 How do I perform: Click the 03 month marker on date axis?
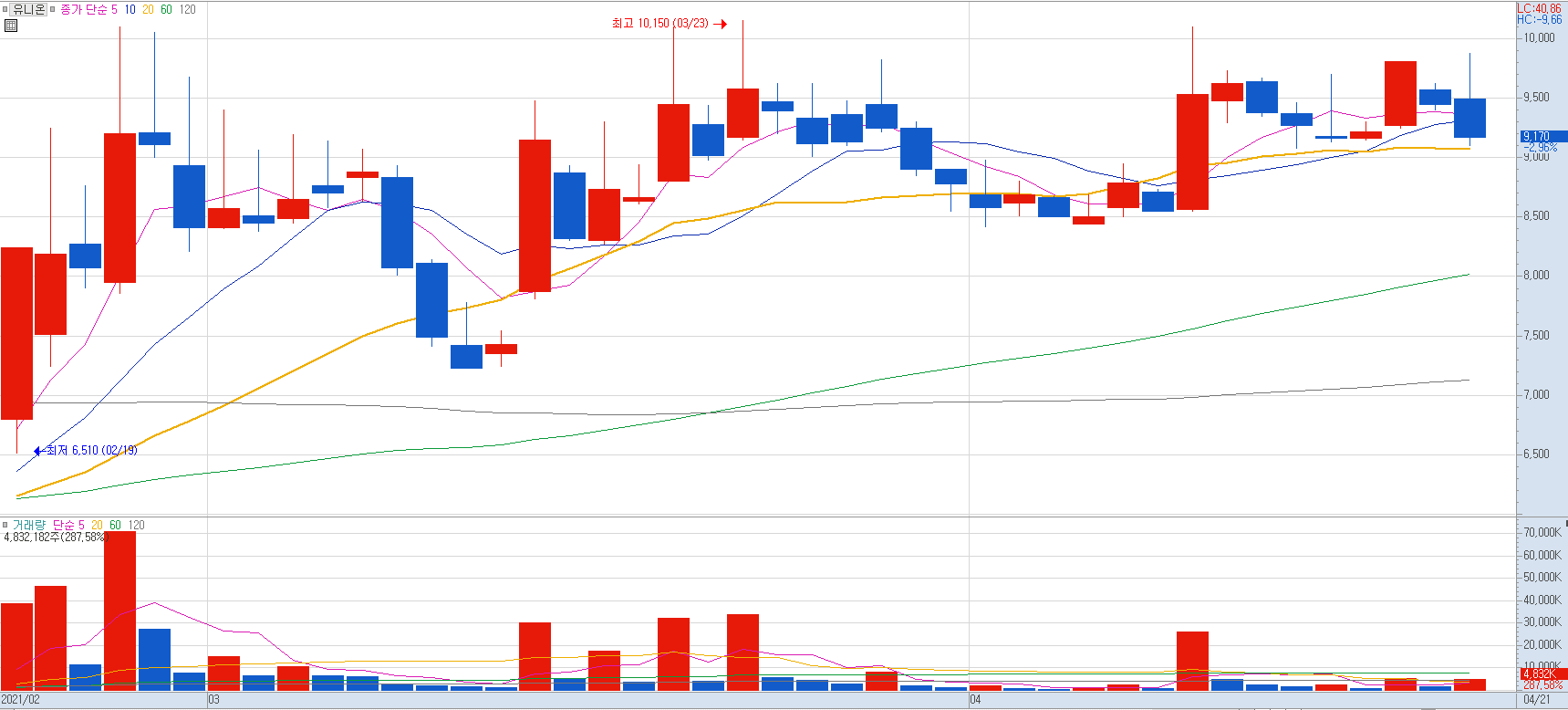pyautogui.click(x=213, y=700)
